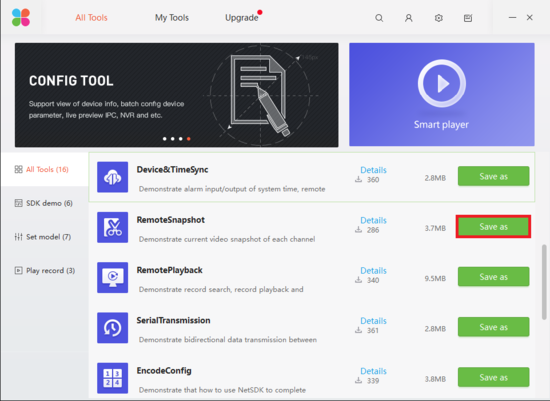Click the RemoteSnapshot scissors icon
The width and height of the screenshot is (550, 401).
[x=113, y=227]
